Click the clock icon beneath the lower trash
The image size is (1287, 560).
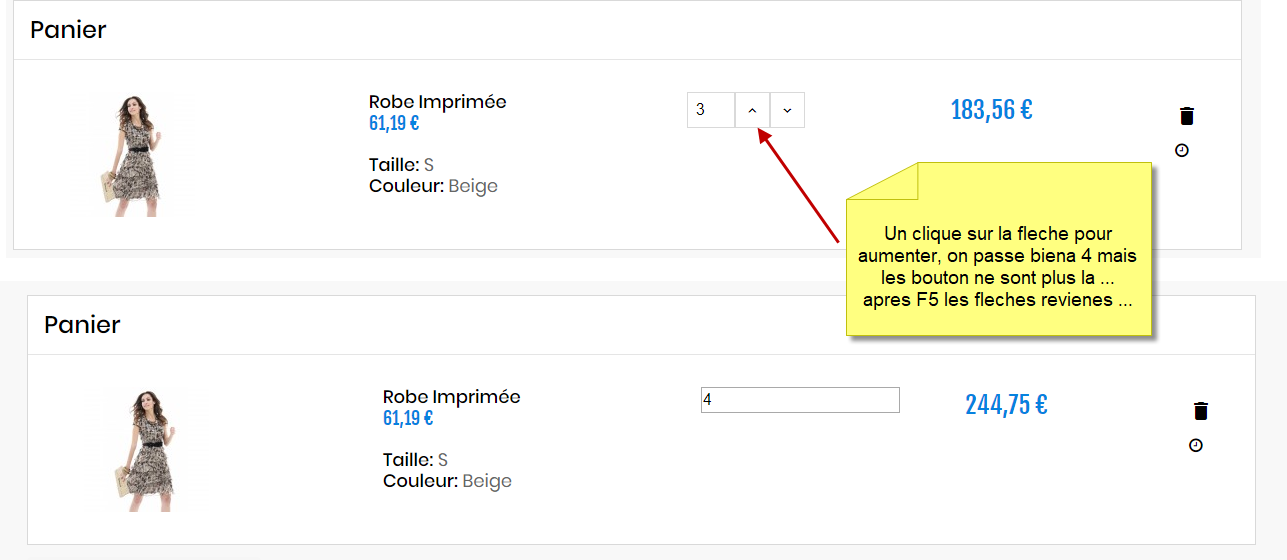pyautogui.click(x=1196, y=445)
